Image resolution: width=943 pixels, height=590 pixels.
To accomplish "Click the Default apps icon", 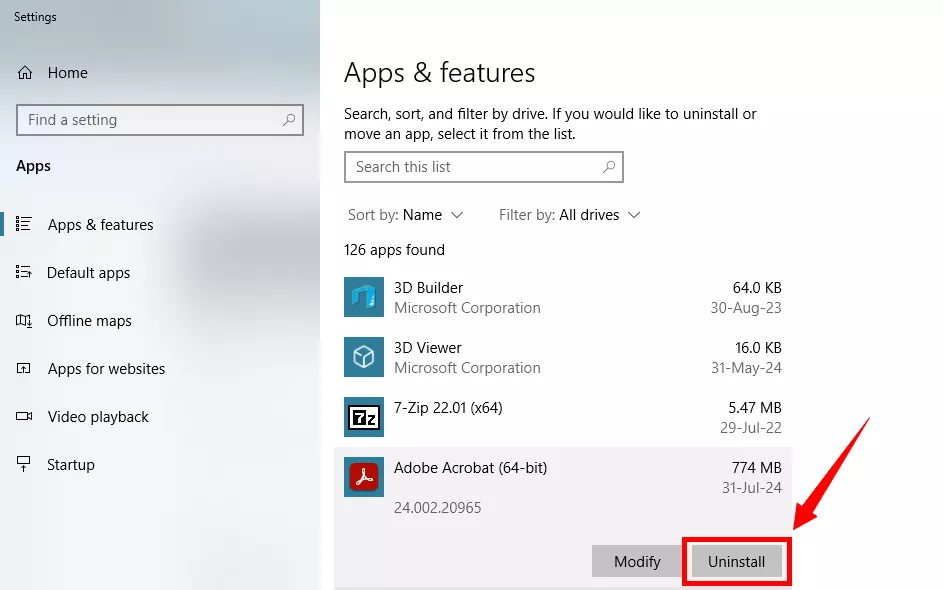I will (x=24, y=272).
